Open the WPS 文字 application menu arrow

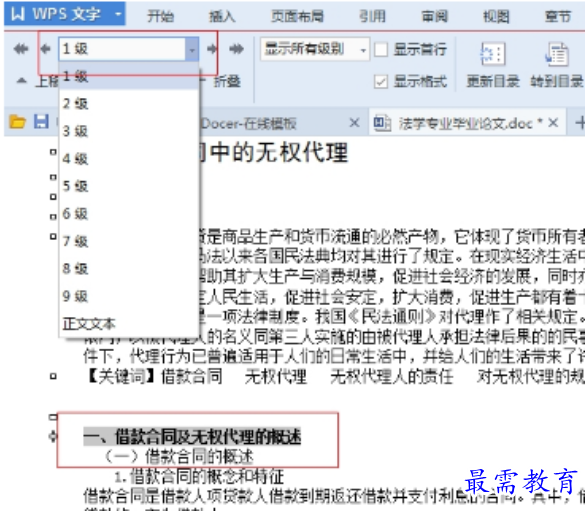point(118,14)
